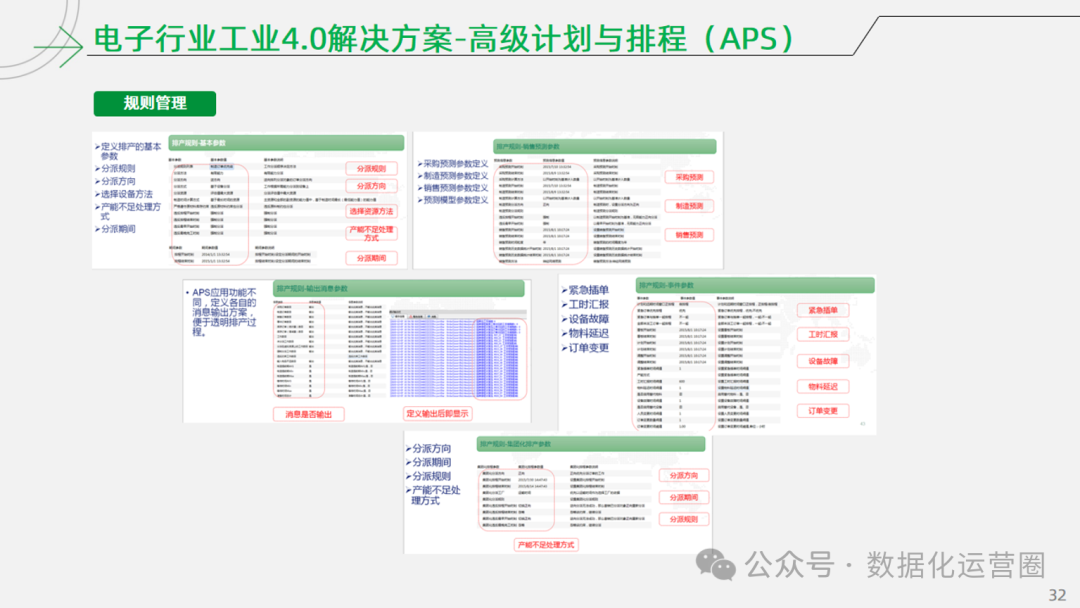This screenshot has width=1080, height=608.
Task: Select the 排产规则-事件参数 panel header
Action: [x=755, y=285]
